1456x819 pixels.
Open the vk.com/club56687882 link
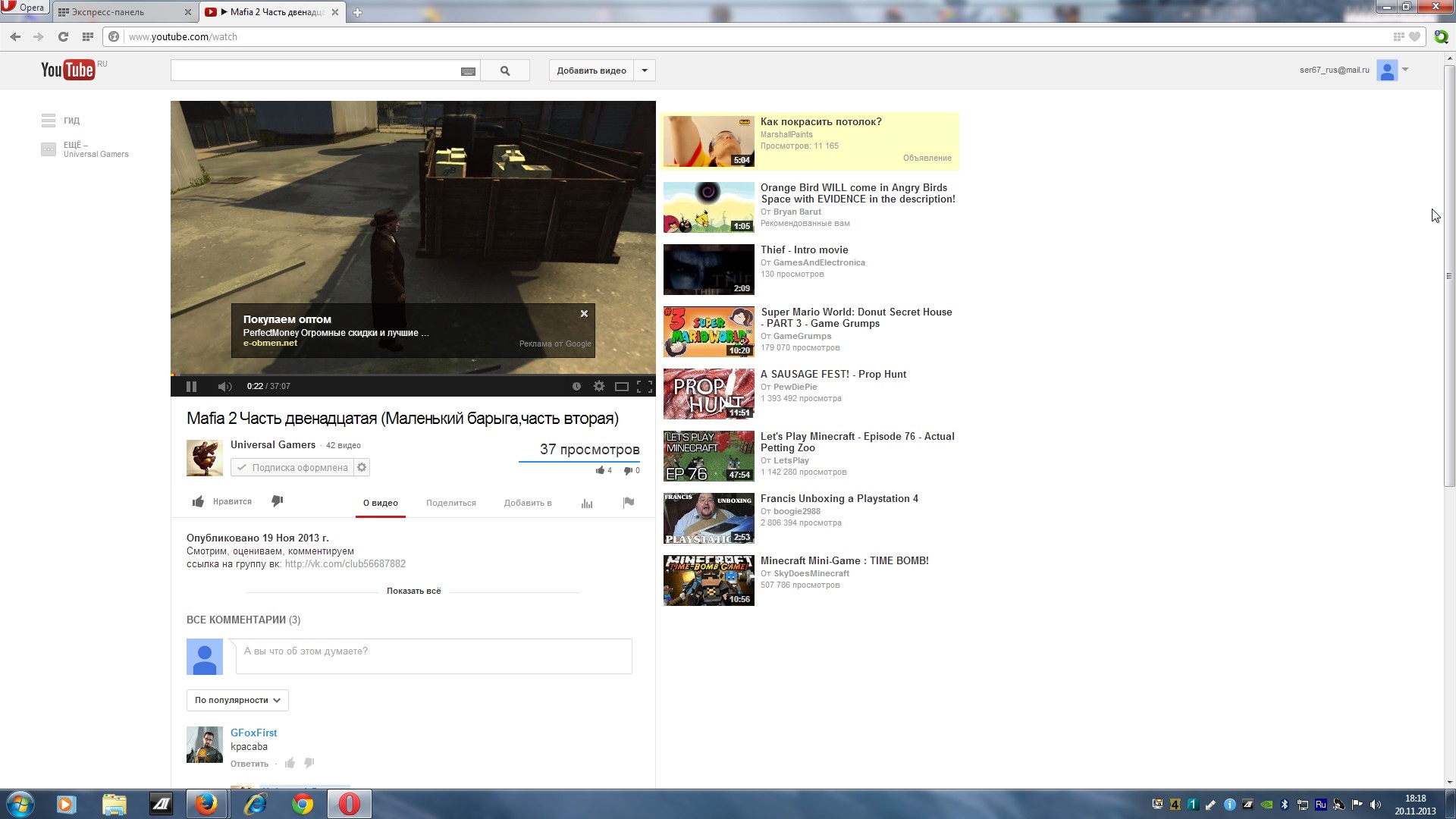tap(345, 564)
